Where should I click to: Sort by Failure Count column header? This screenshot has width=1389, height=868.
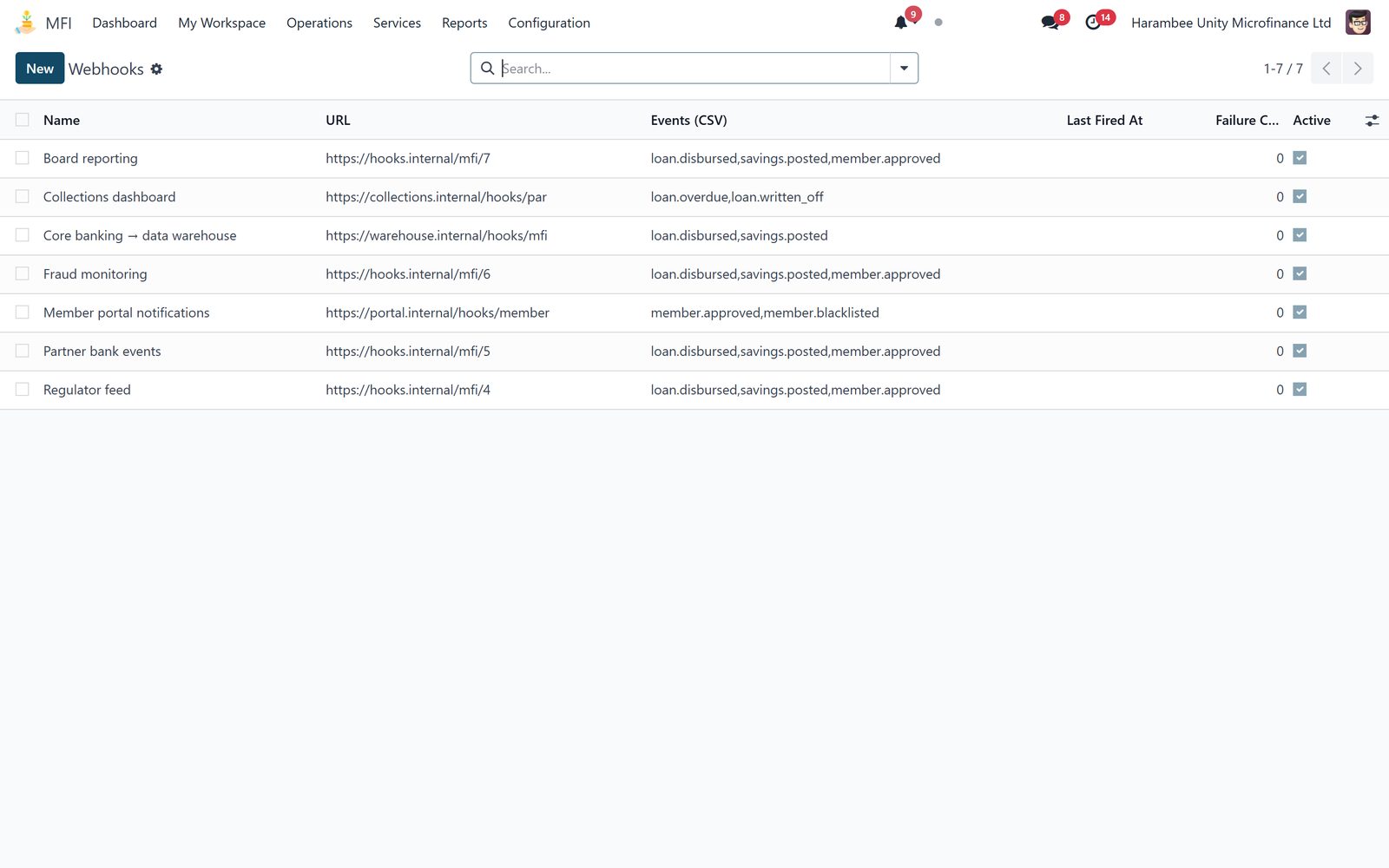point(1247,121)
